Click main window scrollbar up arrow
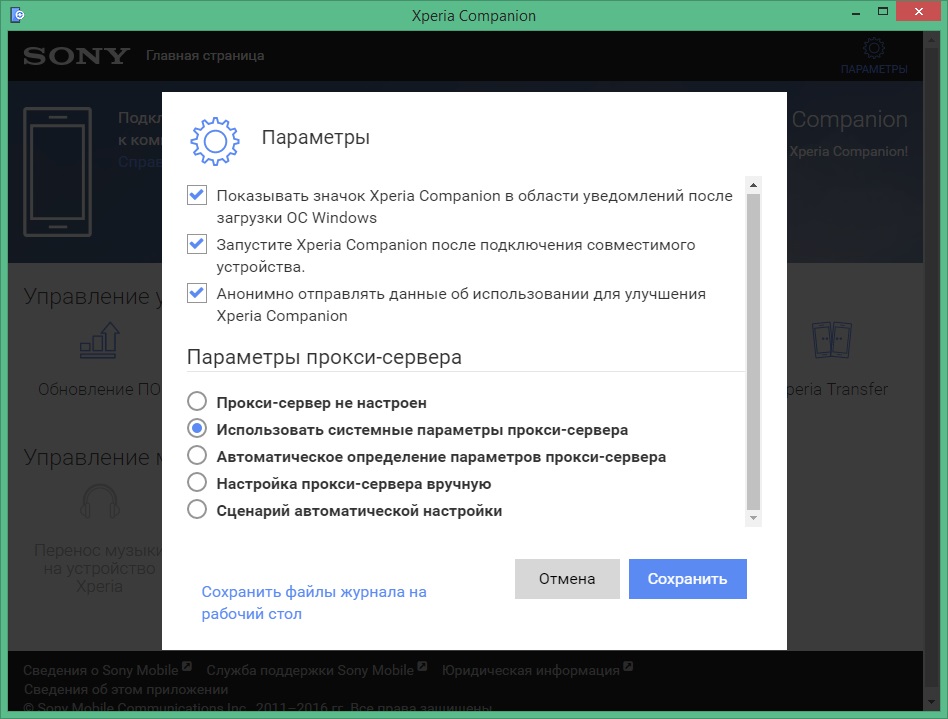Screen dimensions: 948x719 (x=931, y=40)
